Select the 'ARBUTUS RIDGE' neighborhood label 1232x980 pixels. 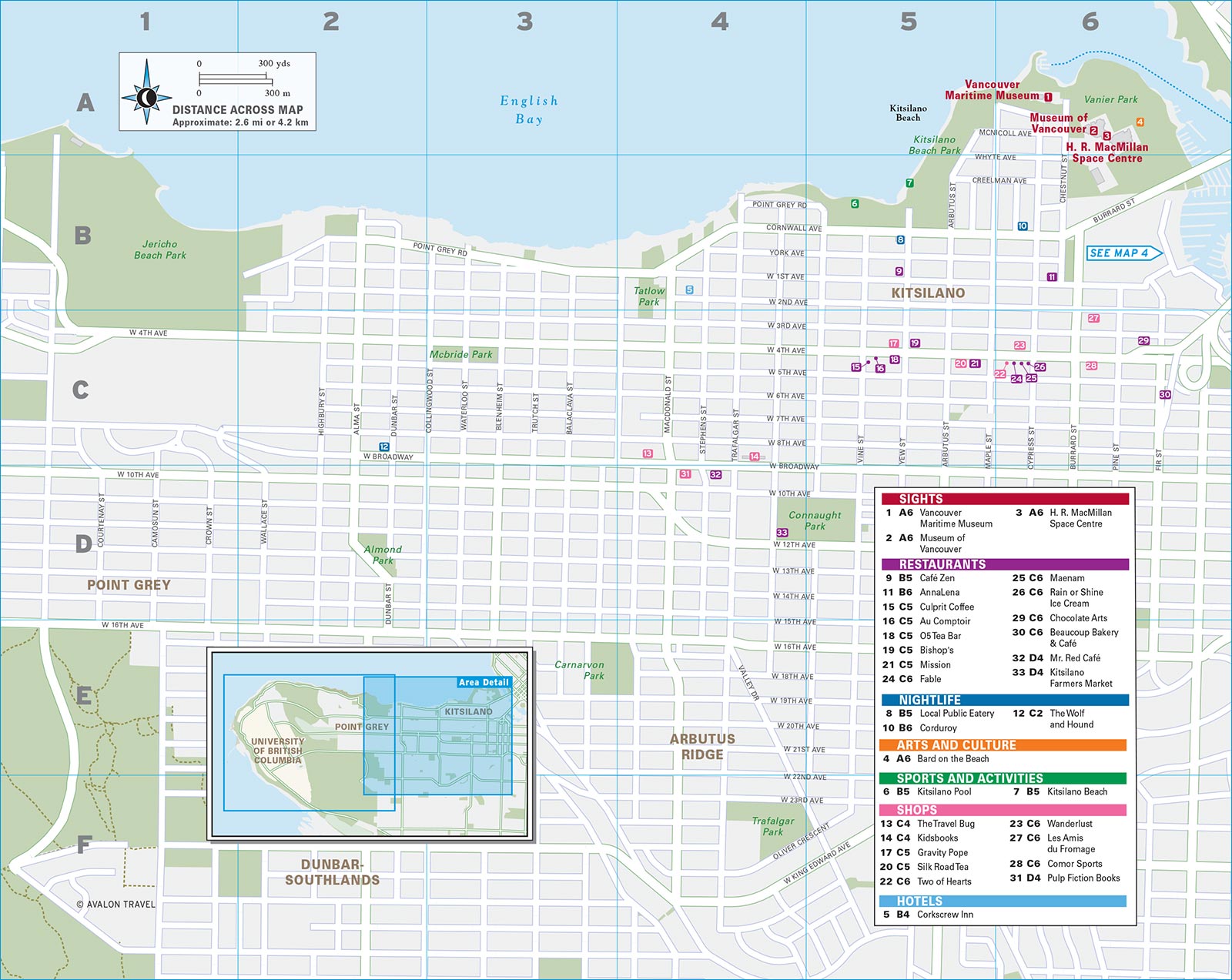702,747
